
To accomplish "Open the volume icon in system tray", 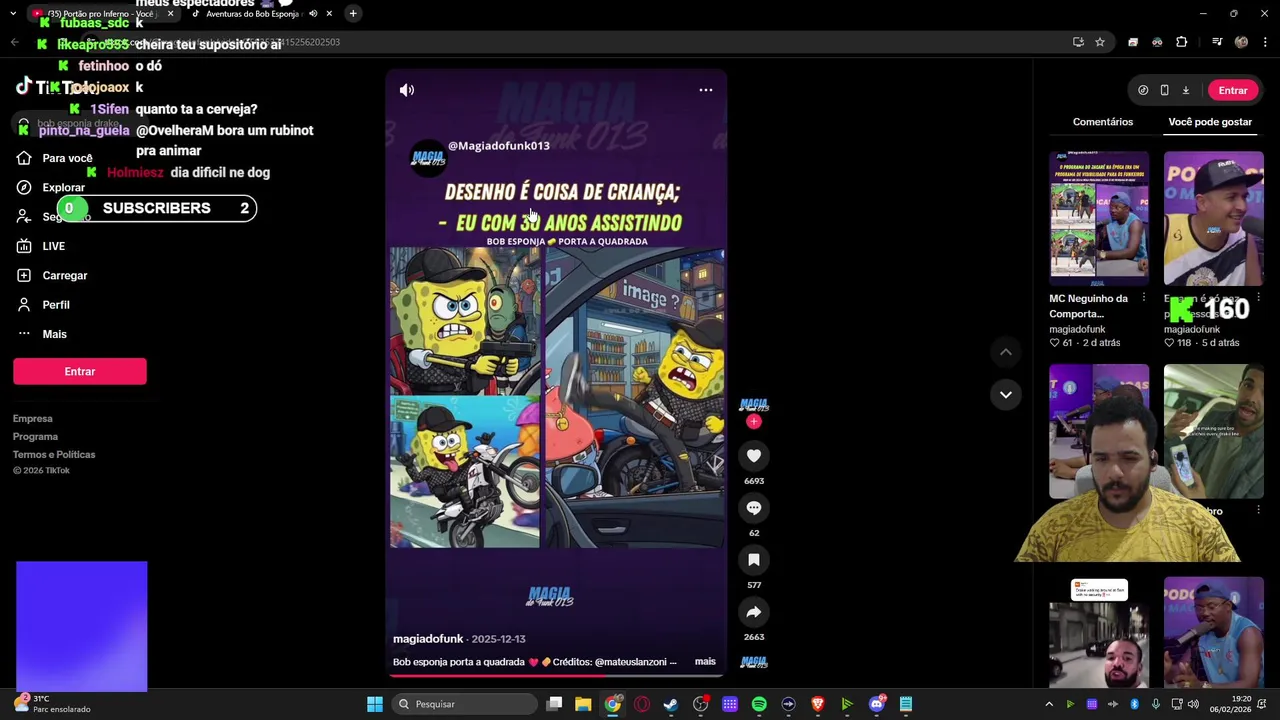I will pyautogui.click(x=1193, y=704).
